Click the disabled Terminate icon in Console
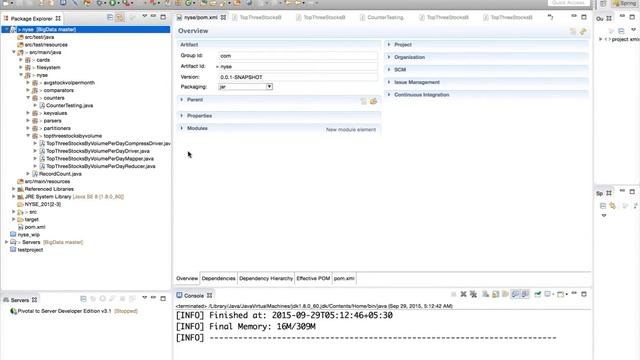This screenshot has width=640, height=360. tap(453, 294)
